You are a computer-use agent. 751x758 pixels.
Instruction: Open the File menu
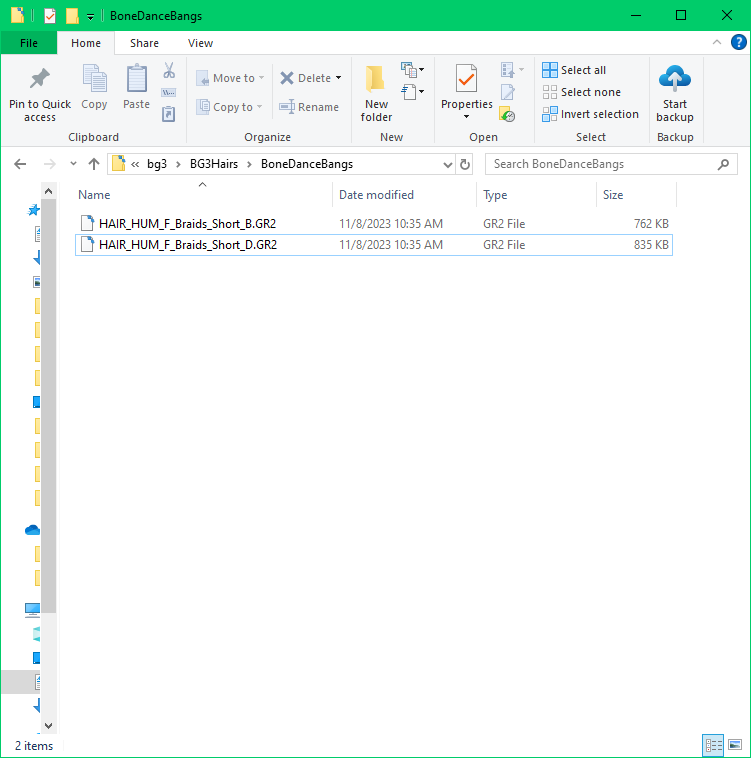click(29, 43)
